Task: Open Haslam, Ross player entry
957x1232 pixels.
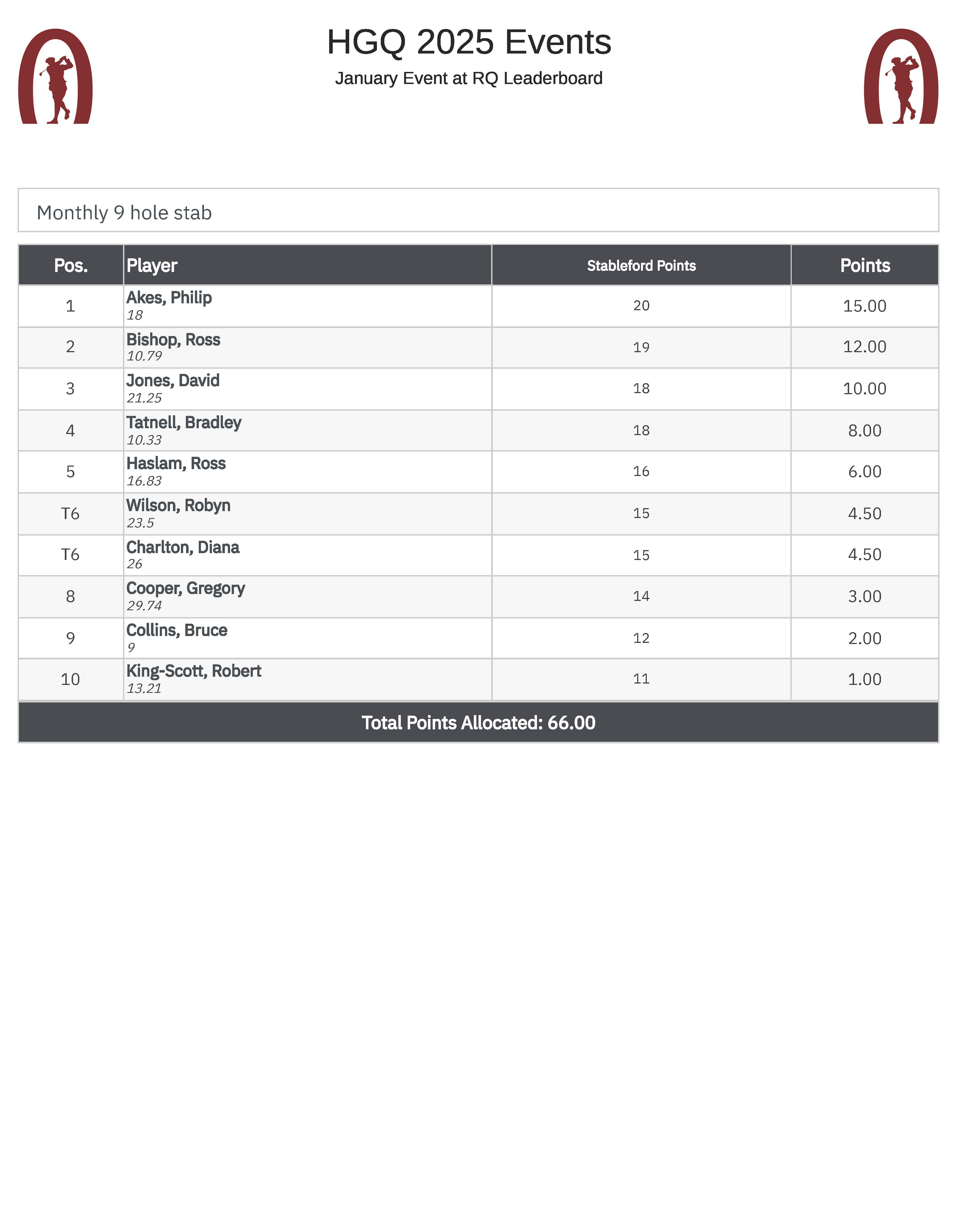Action: pyautogui.click(x=176, y=464)
